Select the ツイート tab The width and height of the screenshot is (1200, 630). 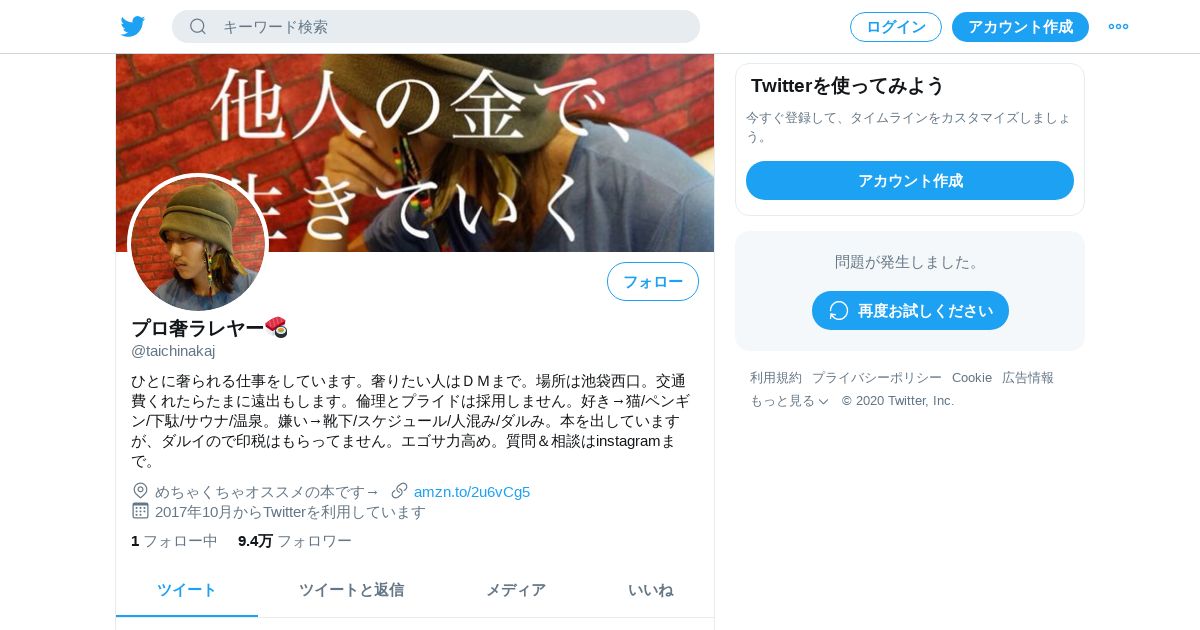pos(187,590)
